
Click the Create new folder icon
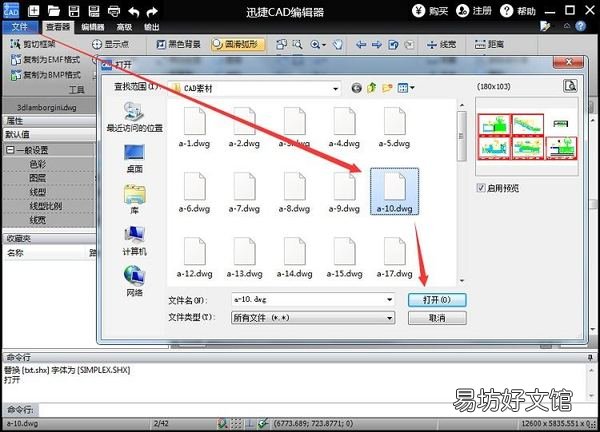click(387, 88)
